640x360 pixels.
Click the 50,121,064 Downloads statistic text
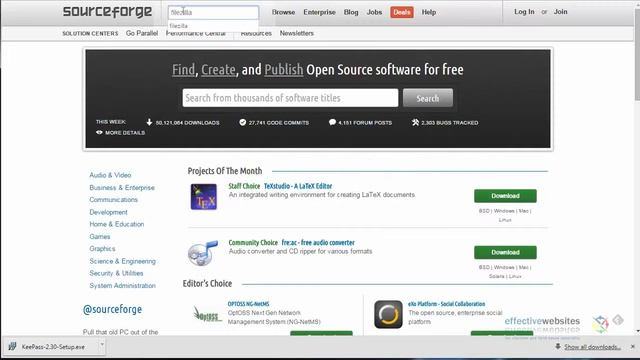(187, 122)
